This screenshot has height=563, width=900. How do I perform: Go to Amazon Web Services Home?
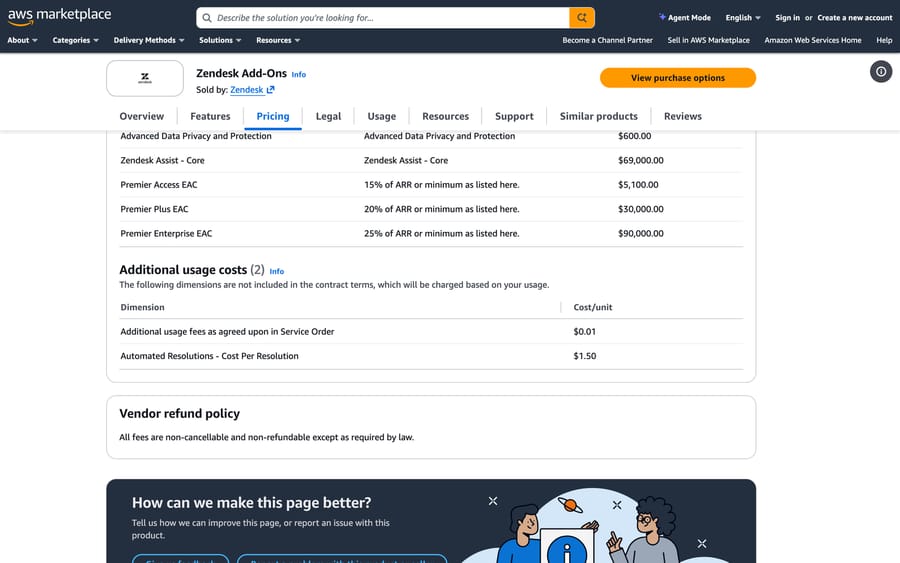pyautogui.click(x=813, y=40)
